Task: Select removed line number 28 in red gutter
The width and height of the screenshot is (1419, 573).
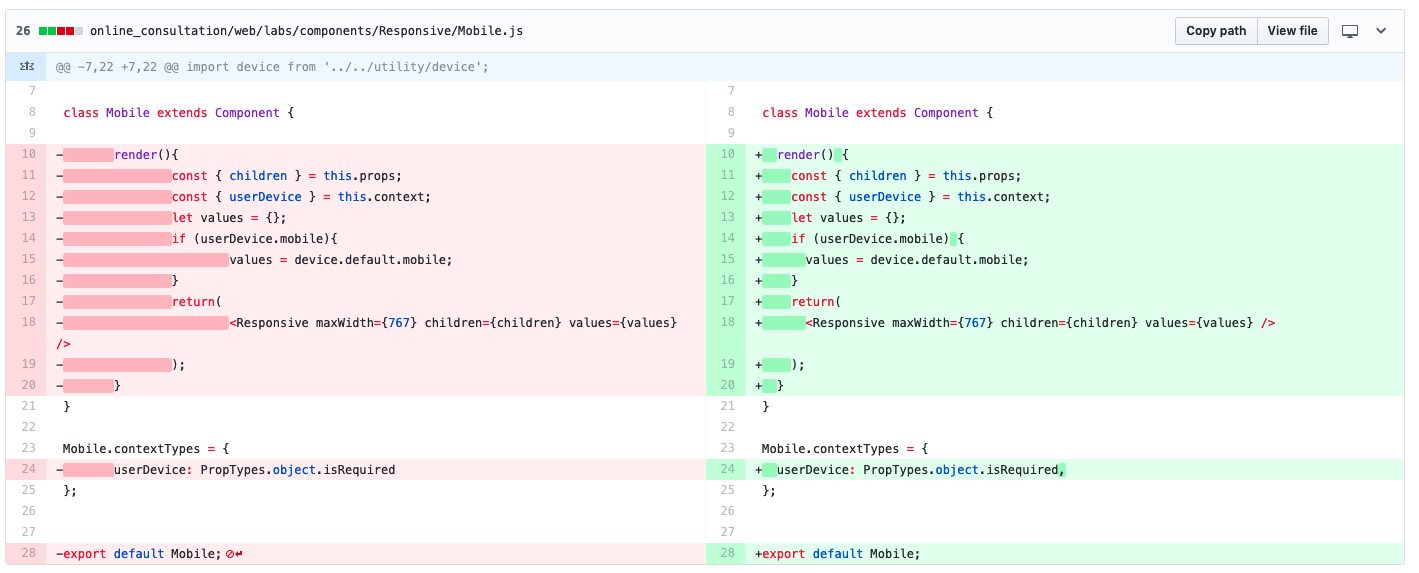Action: point(26,553)
